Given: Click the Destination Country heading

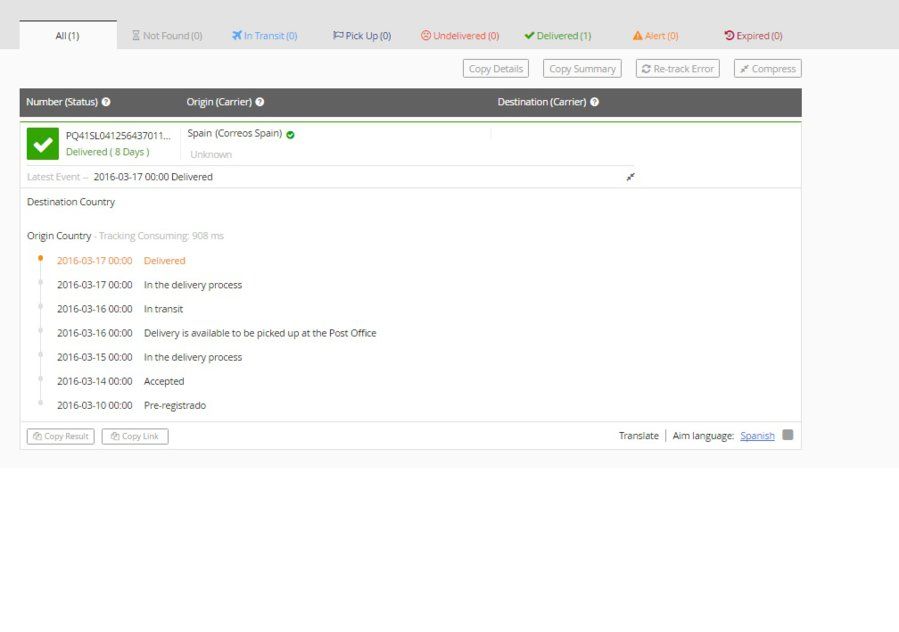Looking at the screenshot, I should pos(71,202).
